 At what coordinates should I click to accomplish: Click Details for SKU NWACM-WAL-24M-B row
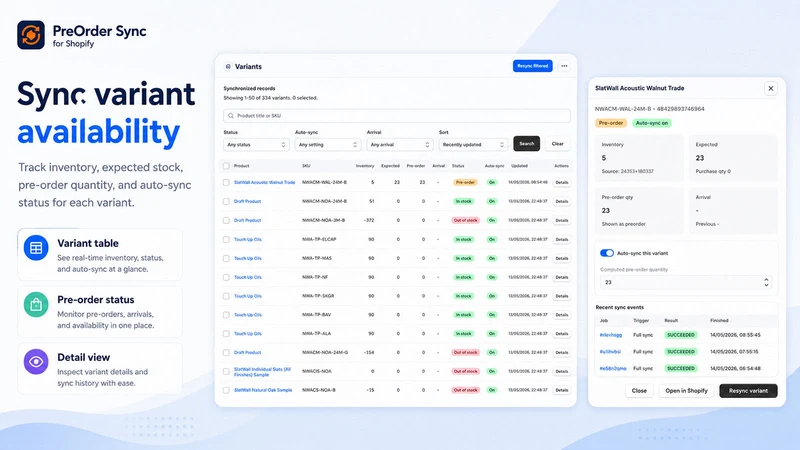(562, 182)
